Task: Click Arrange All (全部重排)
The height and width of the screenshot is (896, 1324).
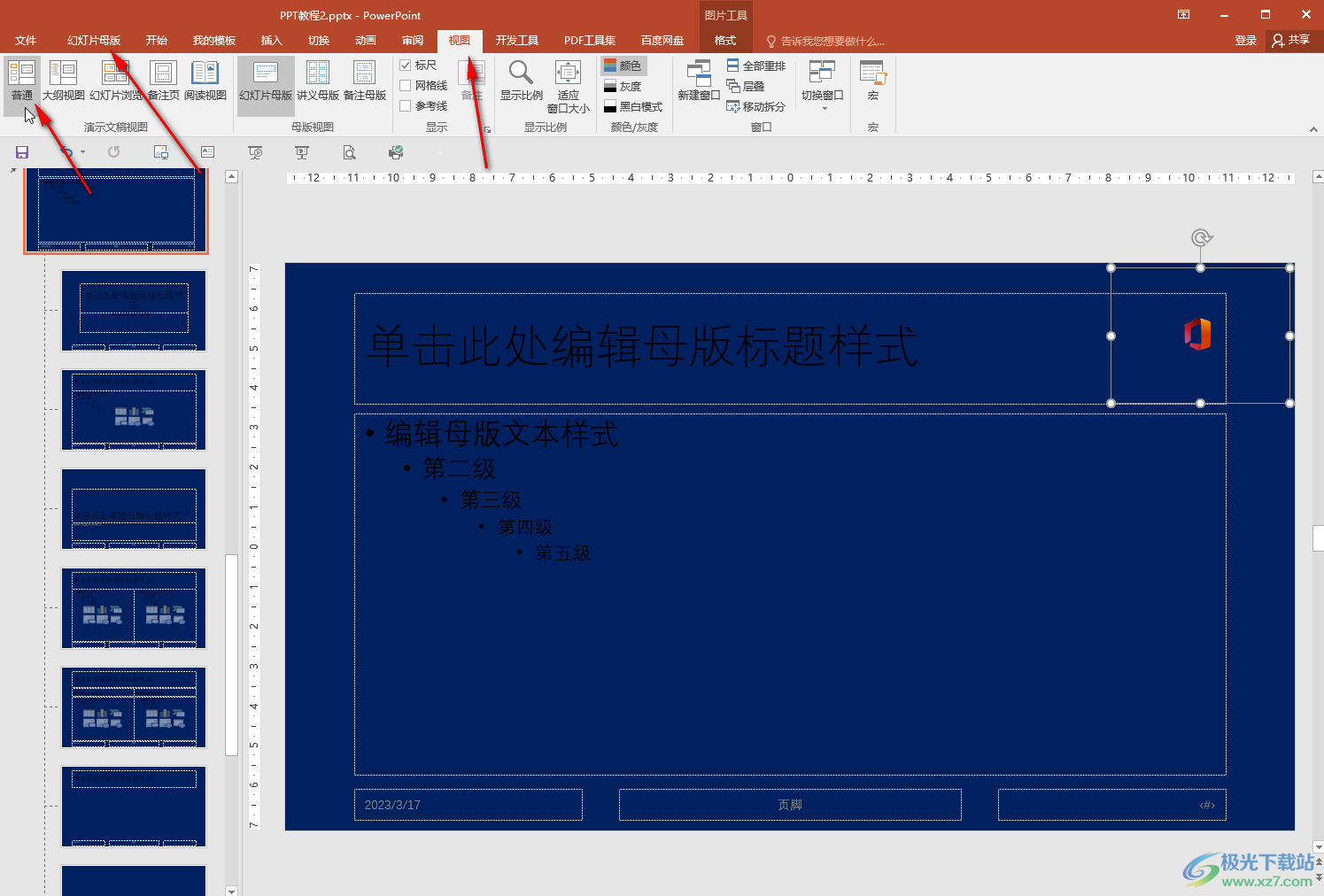Action: pos(756,66)
